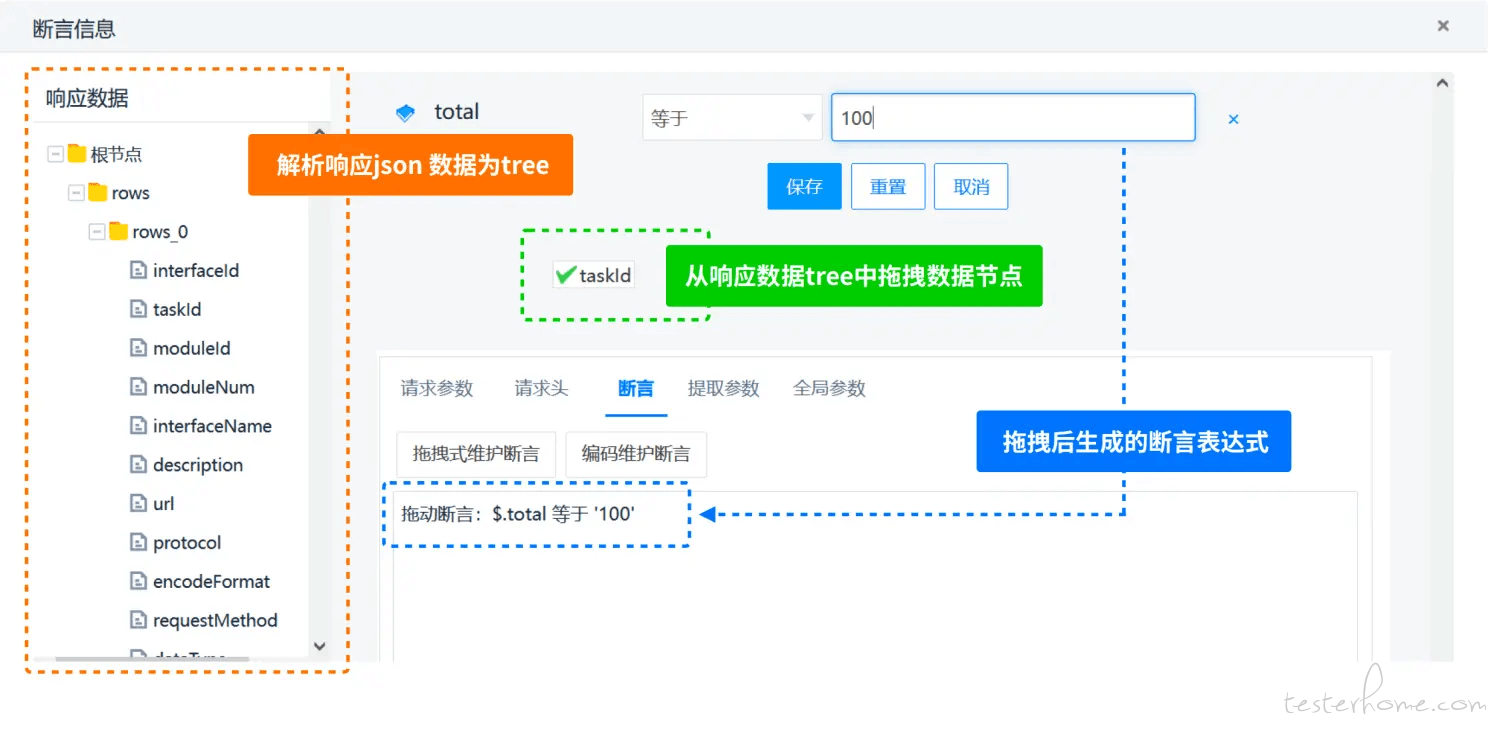This screenshot has height=734, width=1488.
Task: Collapse the rows folder node
Action: pos(76,193)
